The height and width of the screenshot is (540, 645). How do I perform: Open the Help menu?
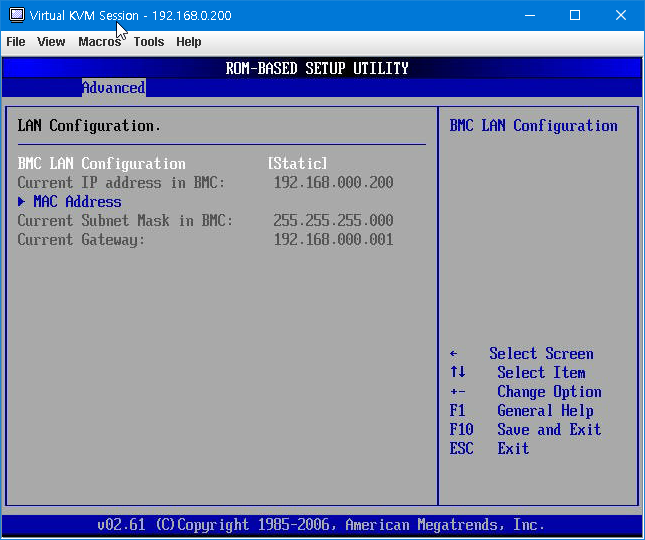click(x=189, y=42)
